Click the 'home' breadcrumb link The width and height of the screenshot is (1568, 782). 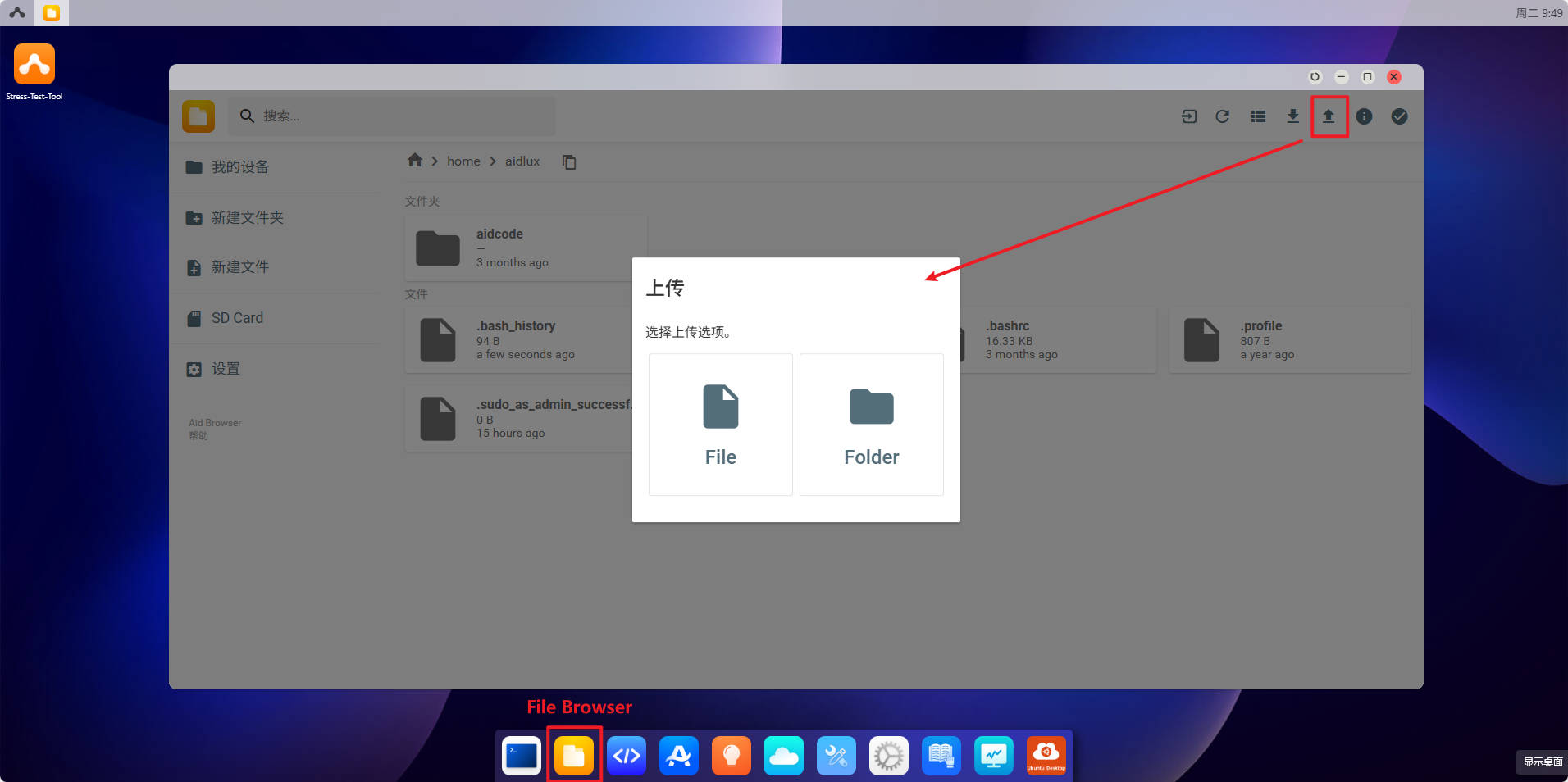point(463,161)
